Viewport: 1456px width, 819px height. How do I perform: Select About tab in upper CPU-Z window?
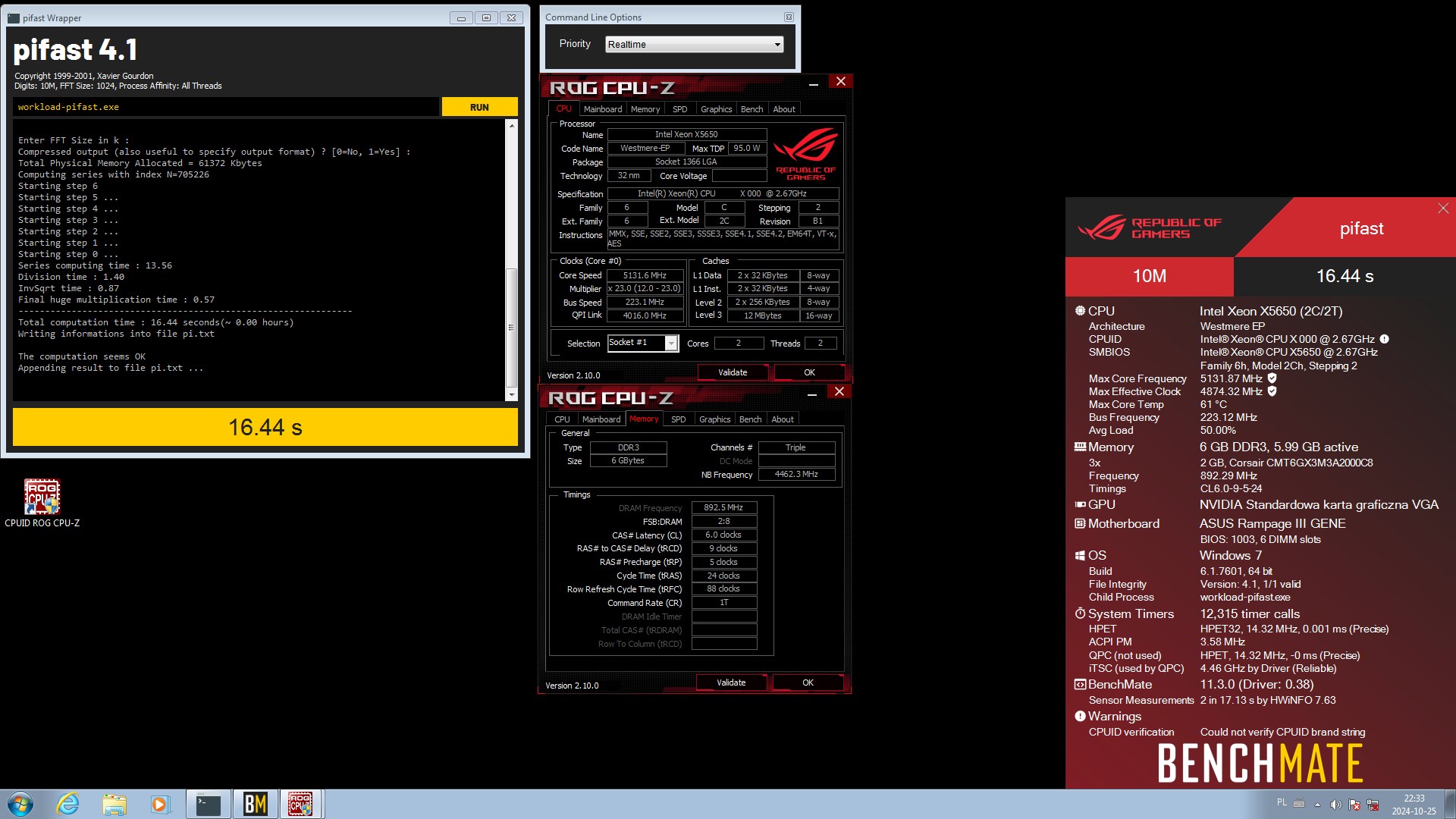coord(784,109)
